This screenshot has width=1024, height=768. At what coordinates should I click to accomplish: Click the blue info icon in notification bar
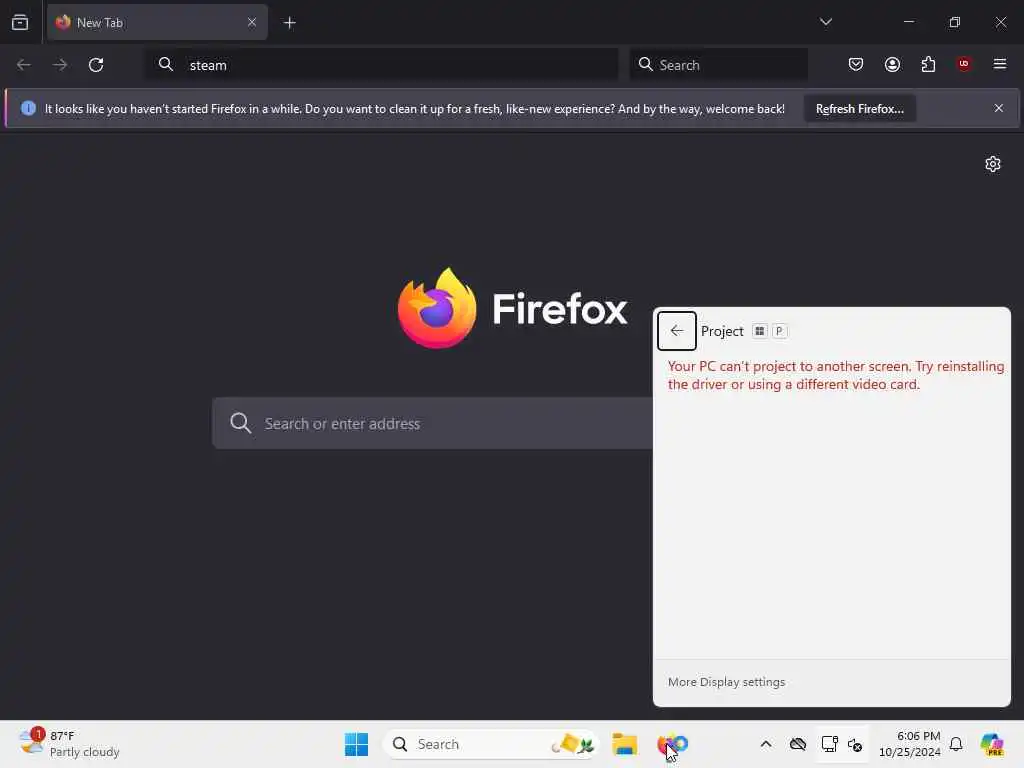(28, 108)
